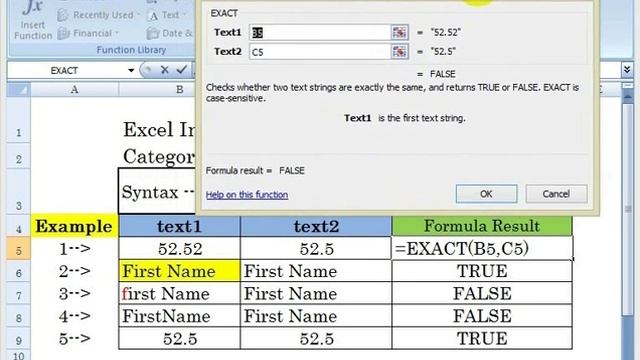
Task: Select the TRUE result in row 9
Action: [482, 339]
